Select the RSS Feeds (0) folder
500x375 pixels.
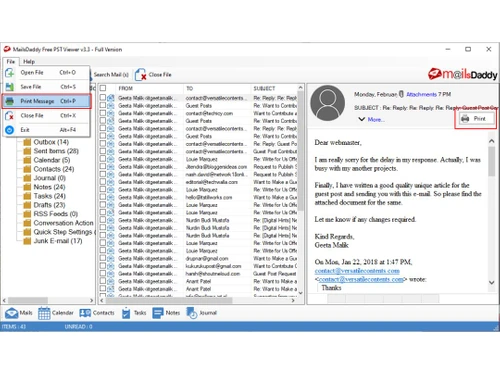56,214
